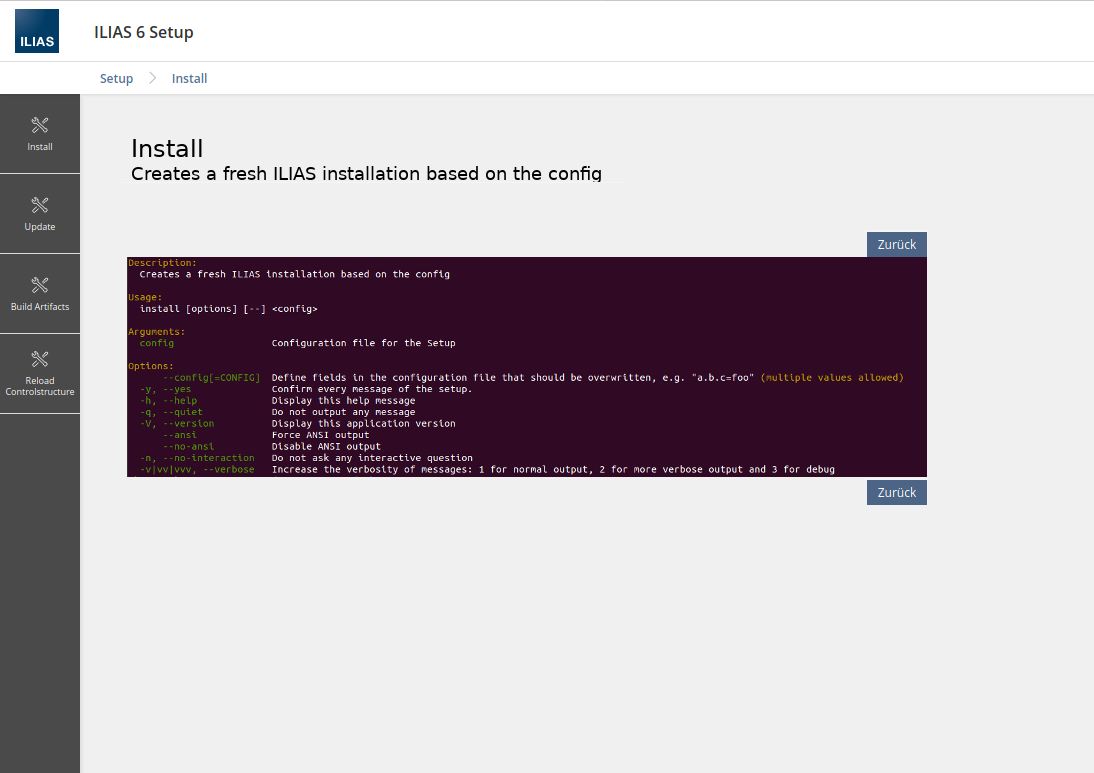Click the large Install page heading
1094x773 pixels.
[167, 148]
